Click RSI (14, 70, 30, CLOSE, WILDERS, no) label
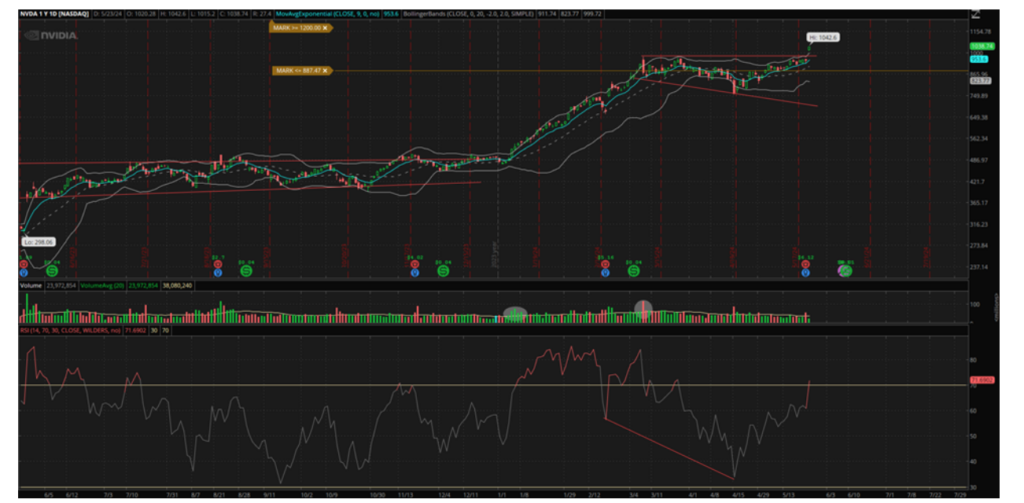This screenshot has width=1024, height=503. (x=72, y=331)
